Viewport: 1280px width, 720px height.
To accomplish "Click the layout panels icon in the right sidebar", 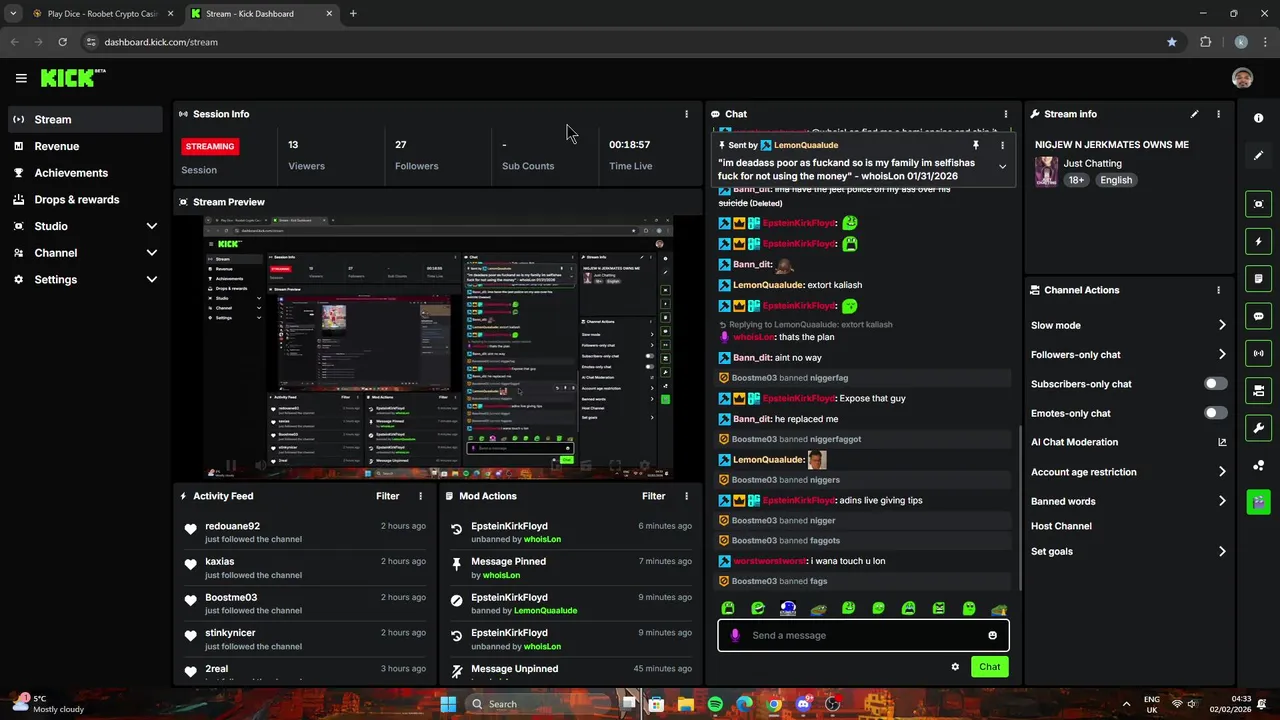I will tap(1258, 390).
